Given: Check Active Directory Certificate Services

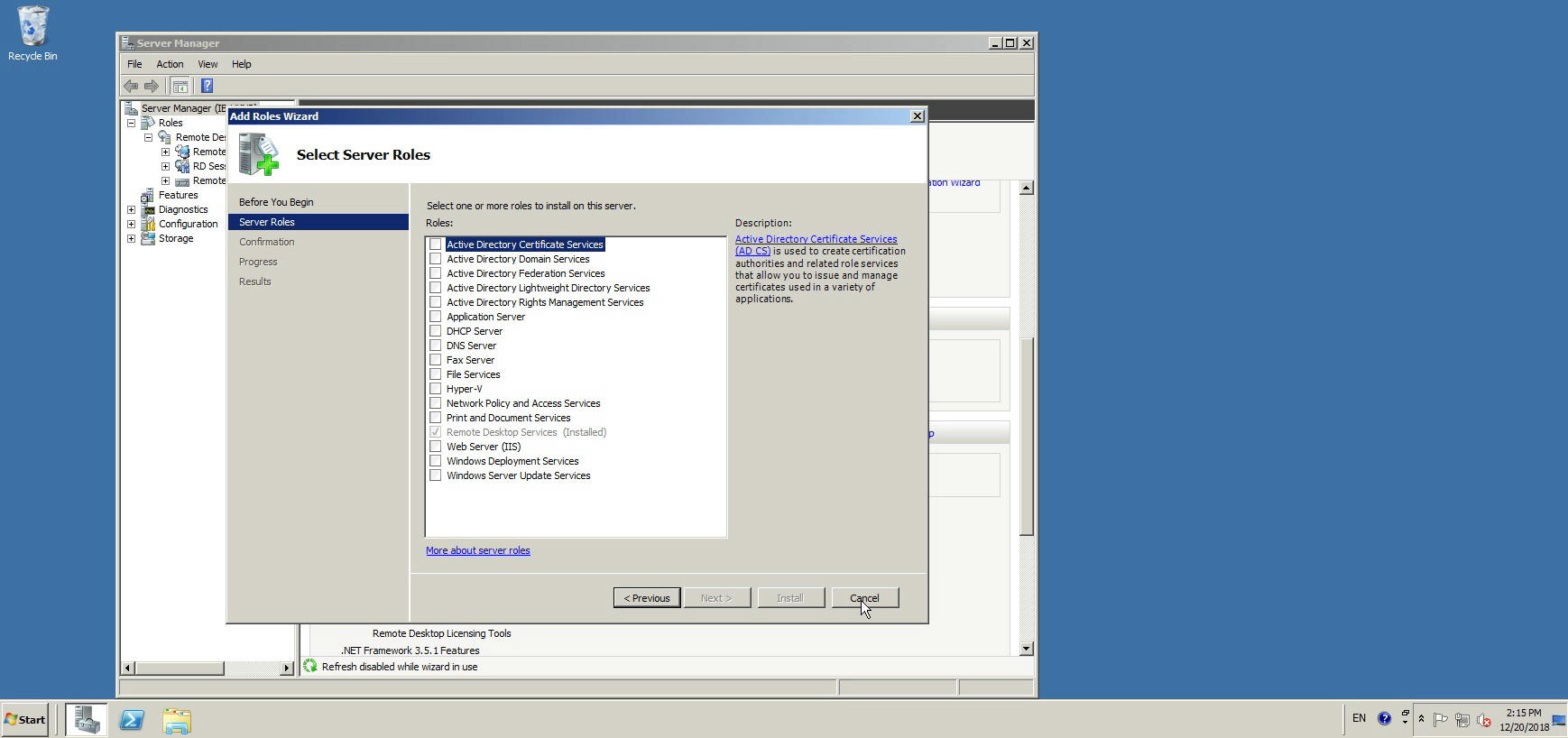Looking at the screenshot, I should click(436, 244).
